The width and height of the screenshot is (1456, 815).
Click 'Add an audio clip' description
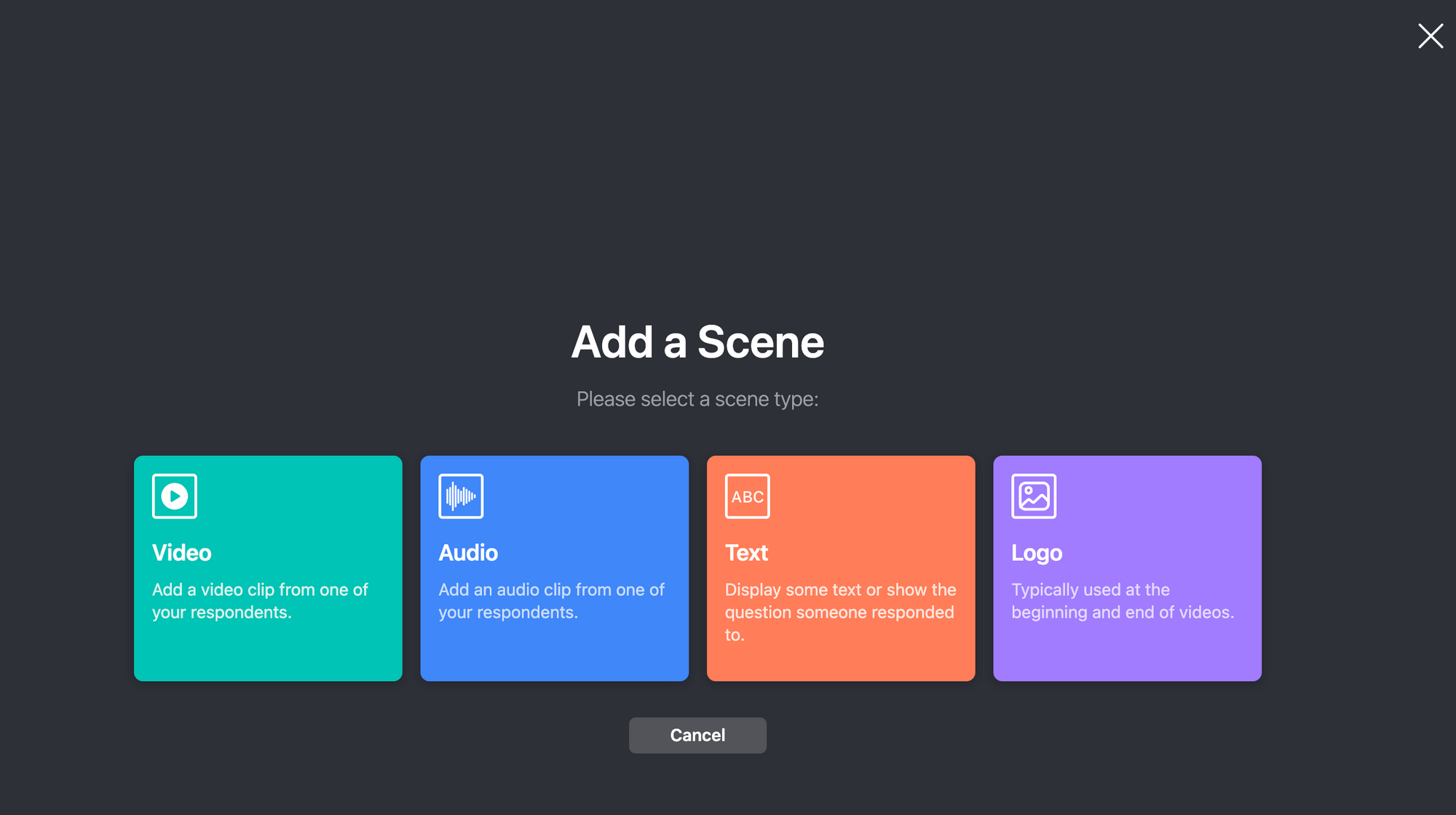[x=551, y=601]
